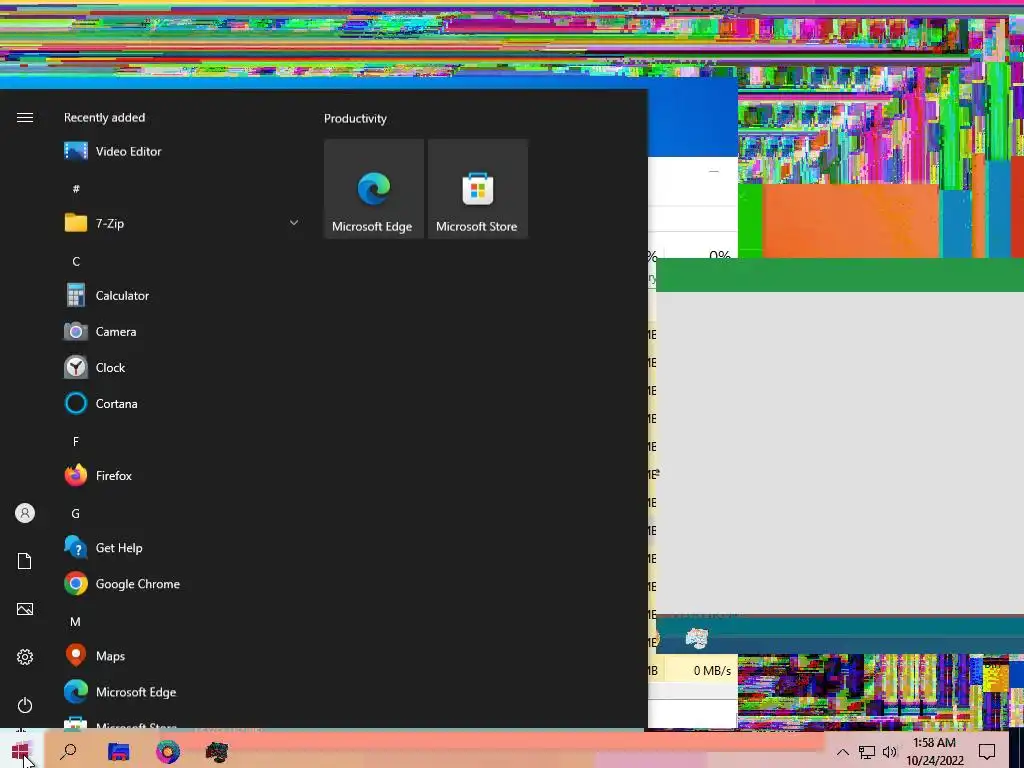Select the Recently added heading
Screen dimensions: 1024x768
point(104,118)
